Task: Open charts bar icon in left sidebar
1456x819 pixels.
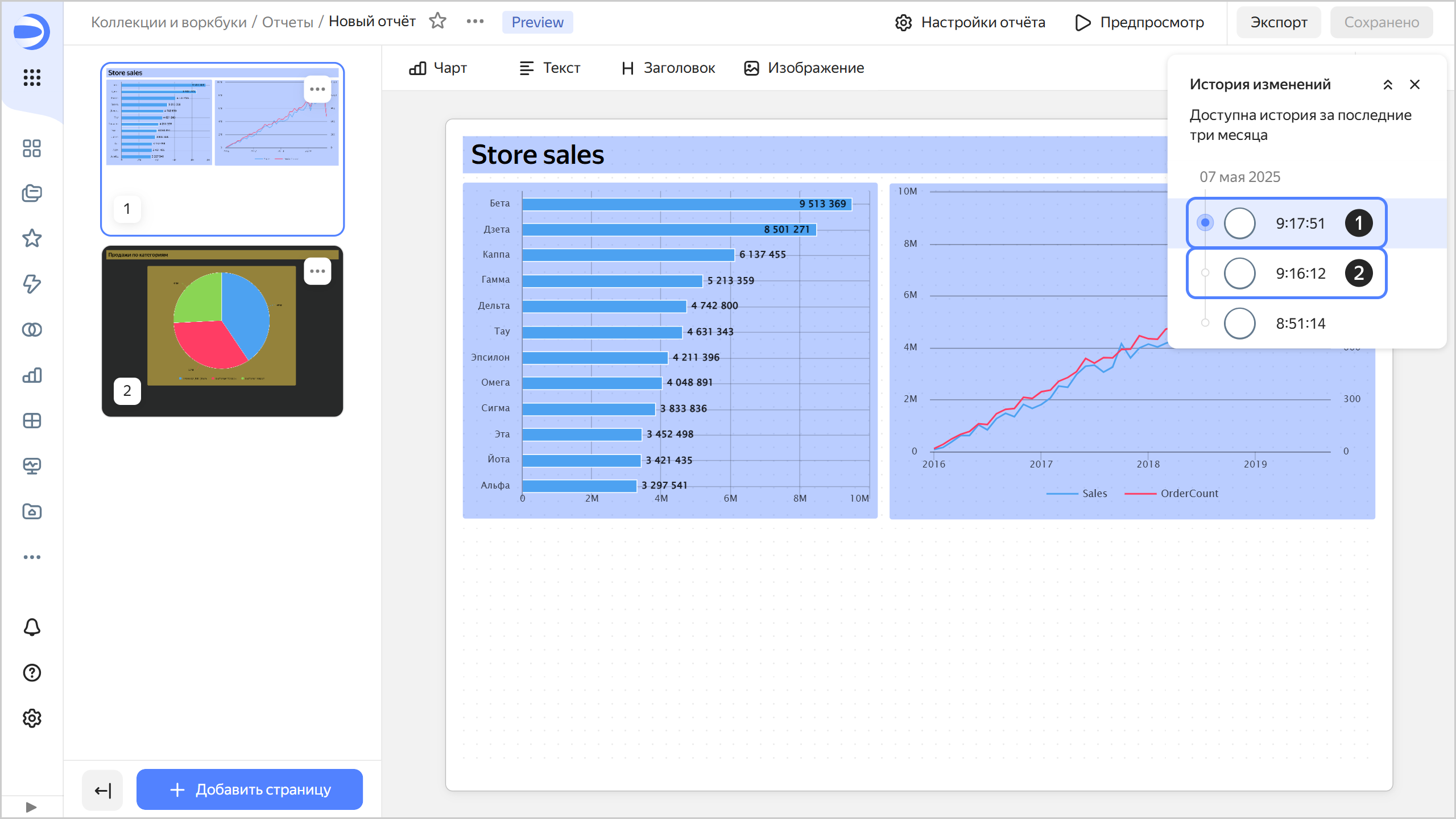Action: click(32, 375)
